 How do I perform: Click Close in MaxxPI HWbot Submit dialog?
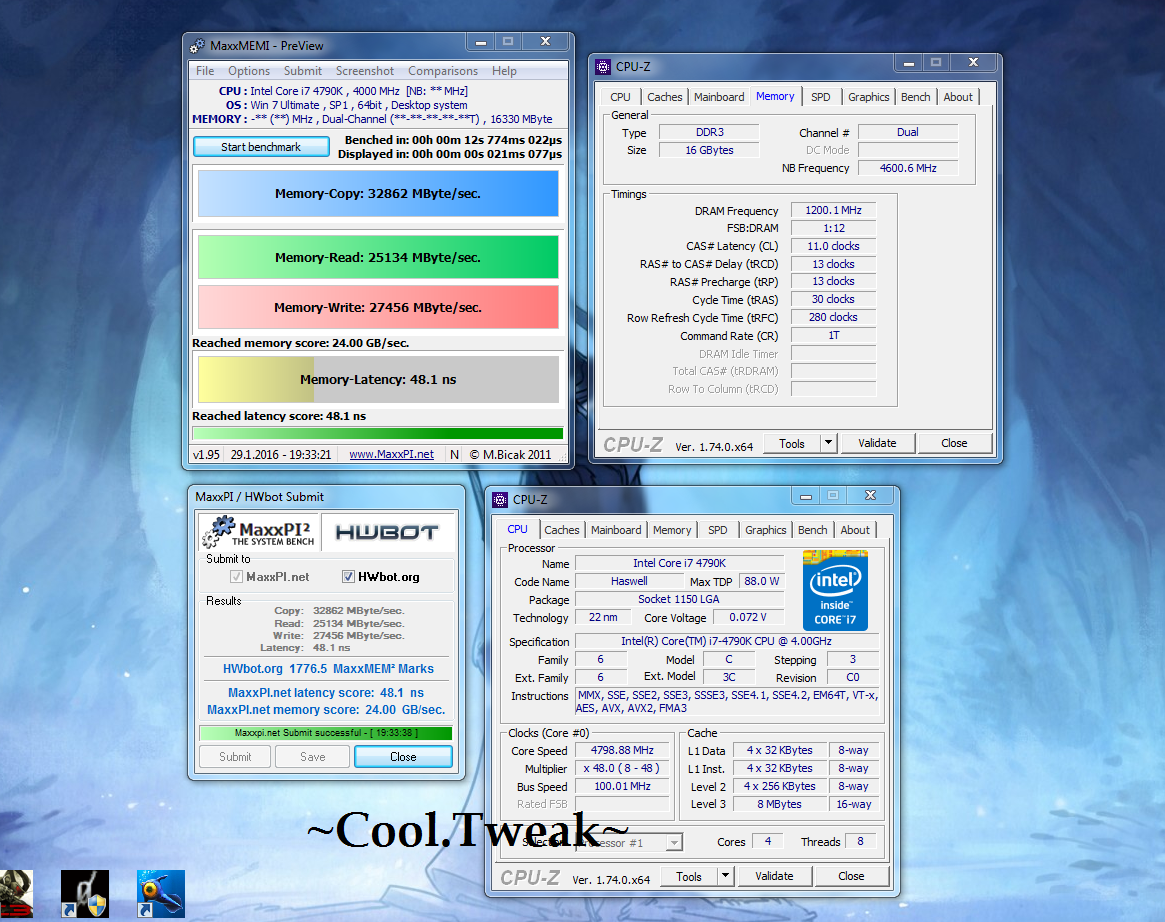[403, 757]
